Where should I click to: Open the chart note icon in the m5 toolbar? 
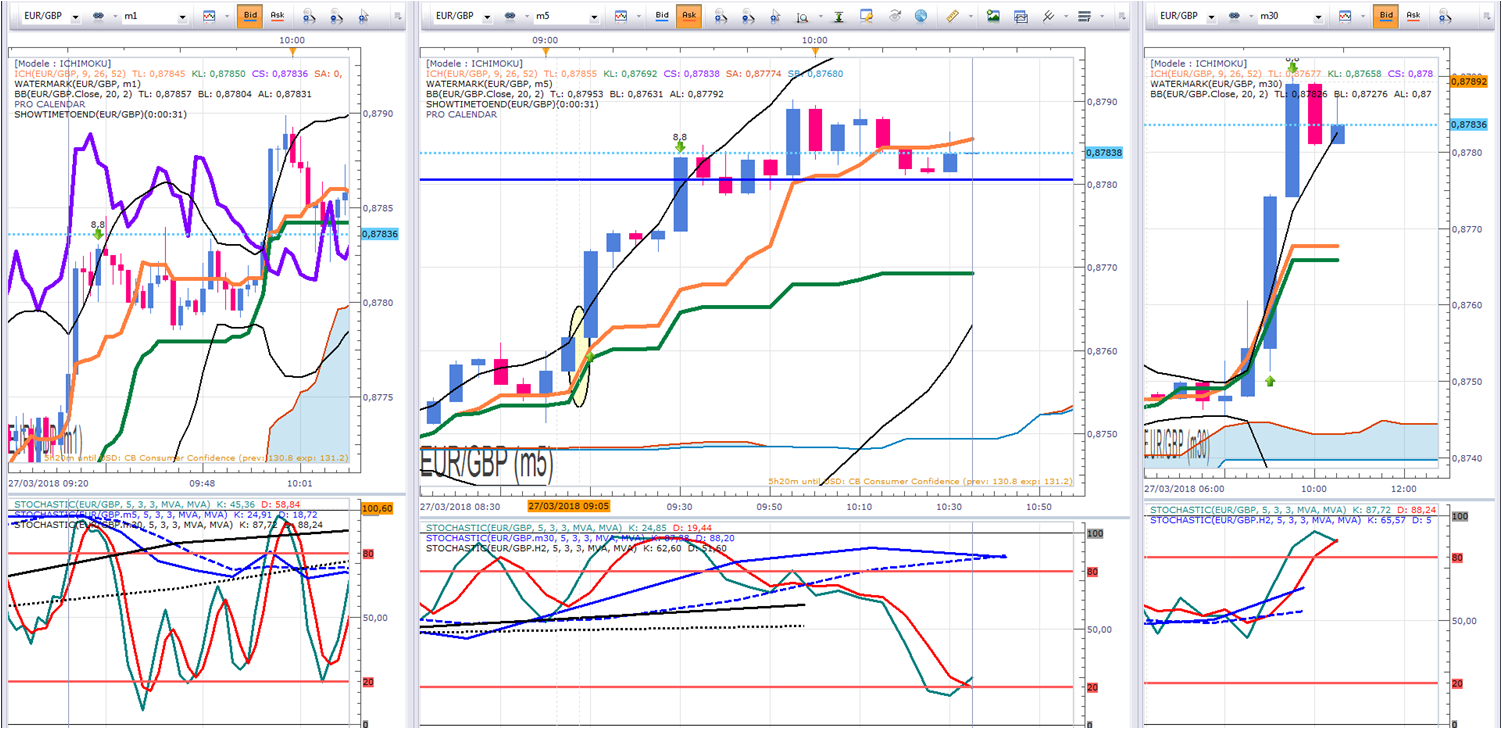(x=866, y=16)
